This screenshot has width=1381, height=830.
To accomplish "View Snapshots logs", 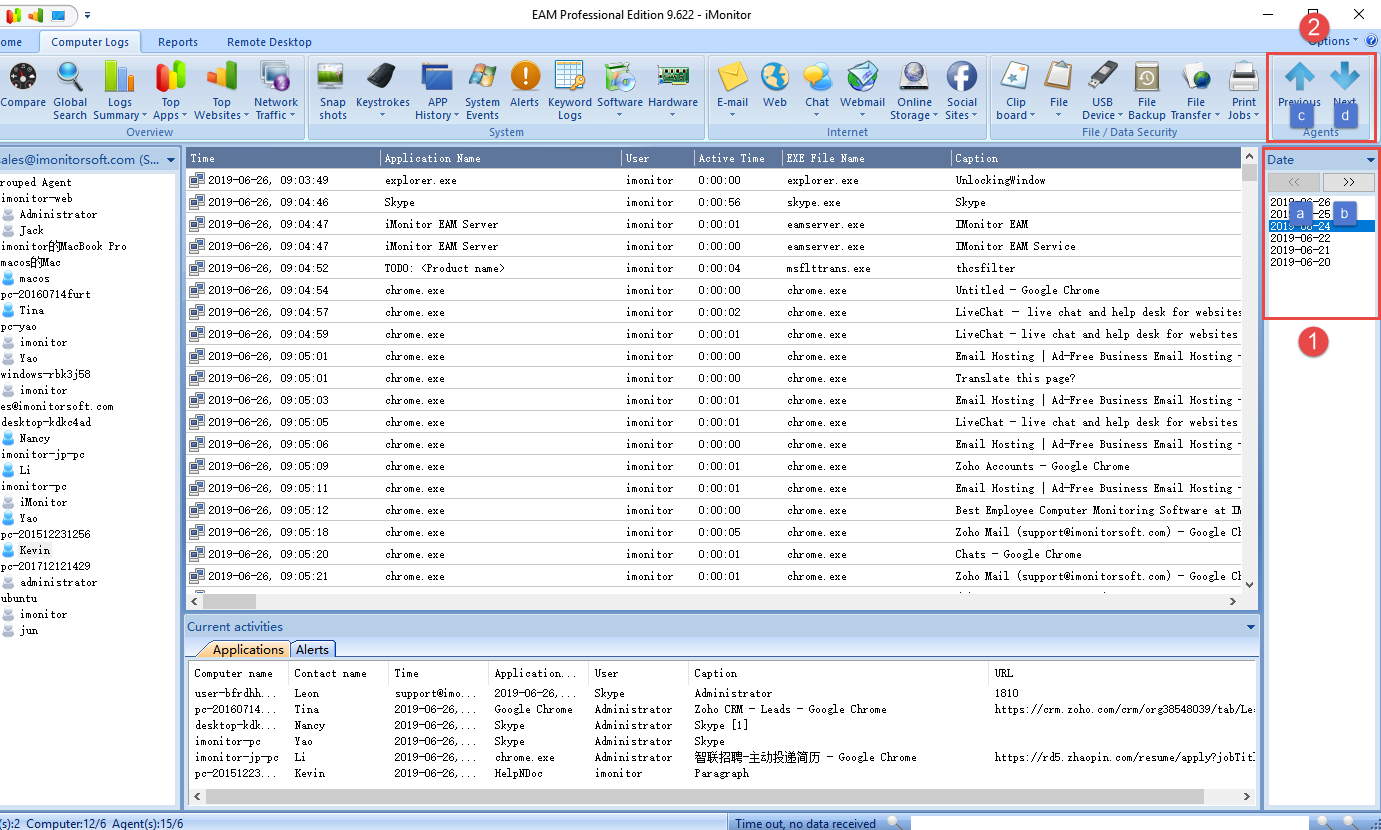I will [x=332, y=90].
